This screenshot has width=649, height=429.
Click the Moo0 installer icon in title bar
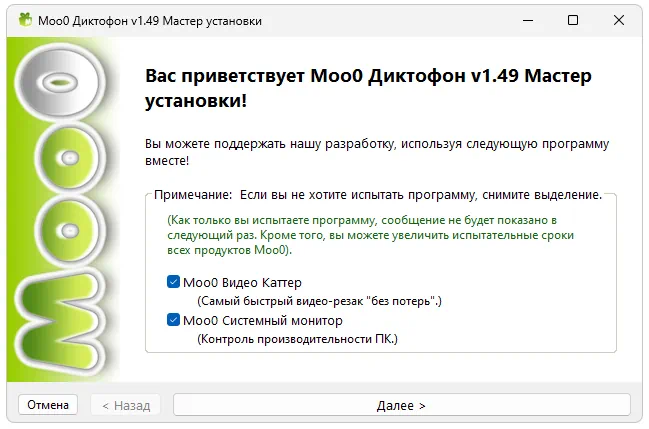25,20
